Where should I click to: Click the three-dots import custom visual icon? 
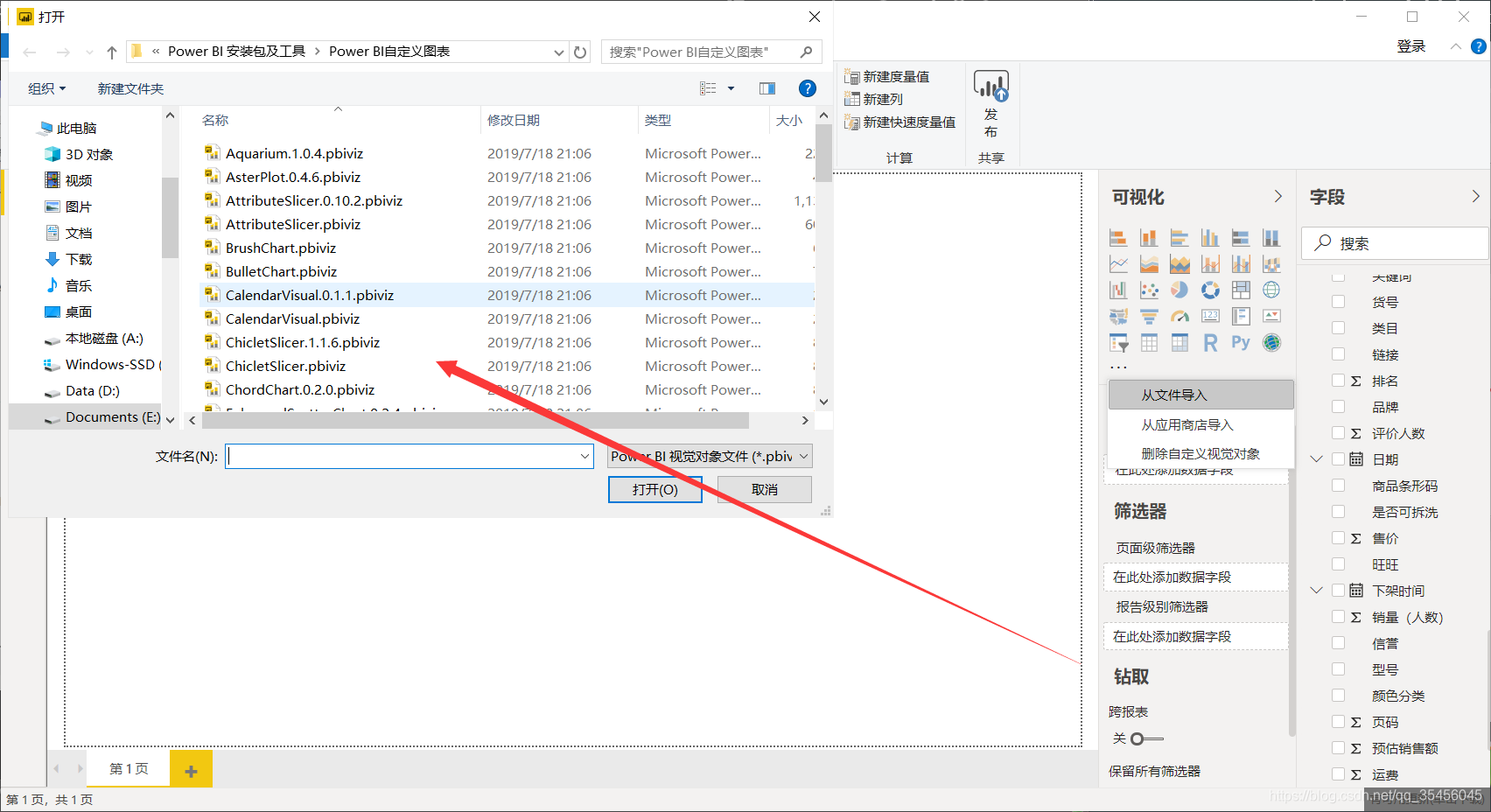(x=1118, y=367)
